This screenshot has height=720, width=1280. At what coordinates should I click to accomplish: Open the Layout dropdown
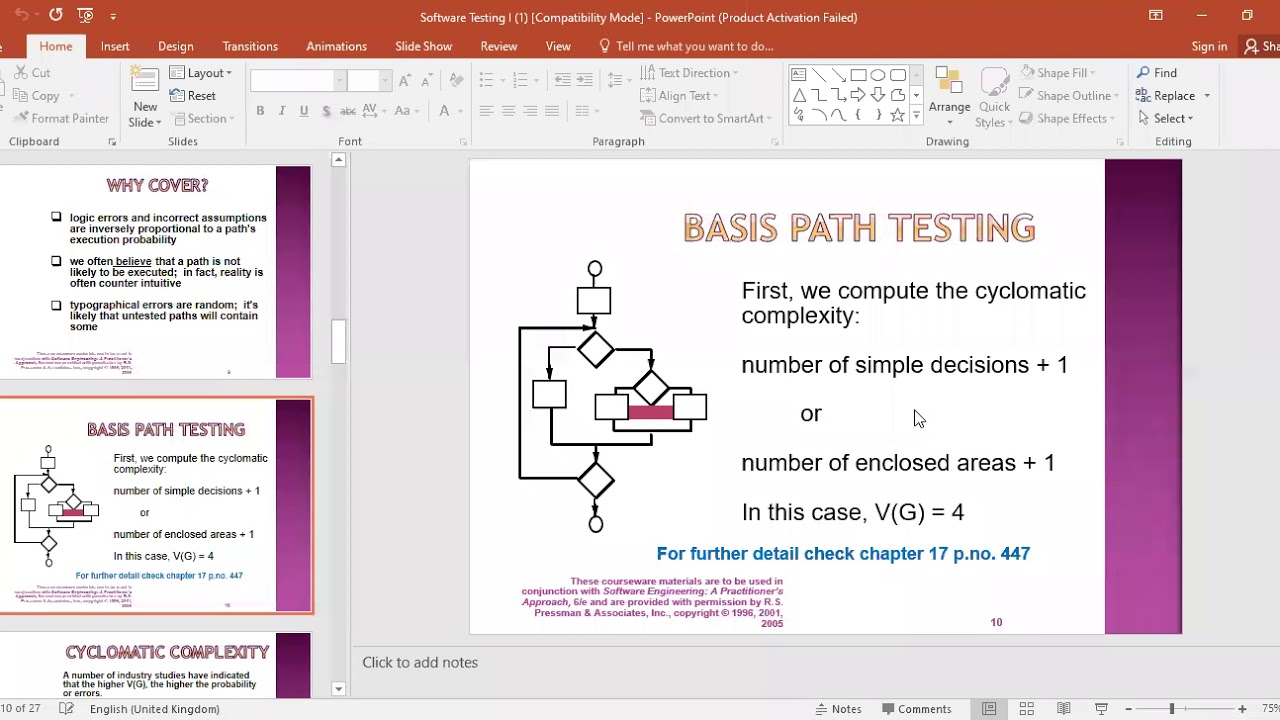[x=200, y=73]
